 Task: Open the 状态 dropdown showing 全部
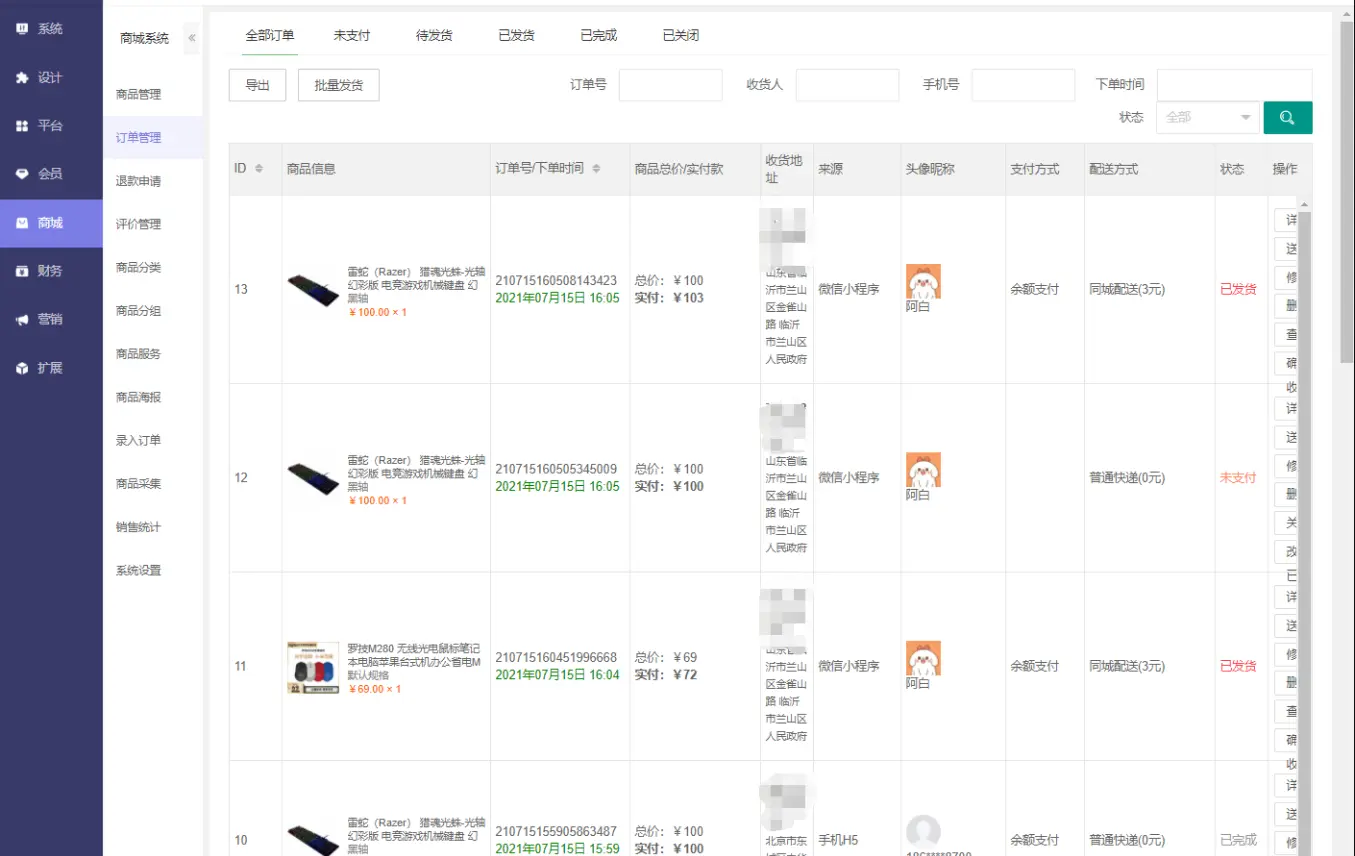[x=1208, y=117]
